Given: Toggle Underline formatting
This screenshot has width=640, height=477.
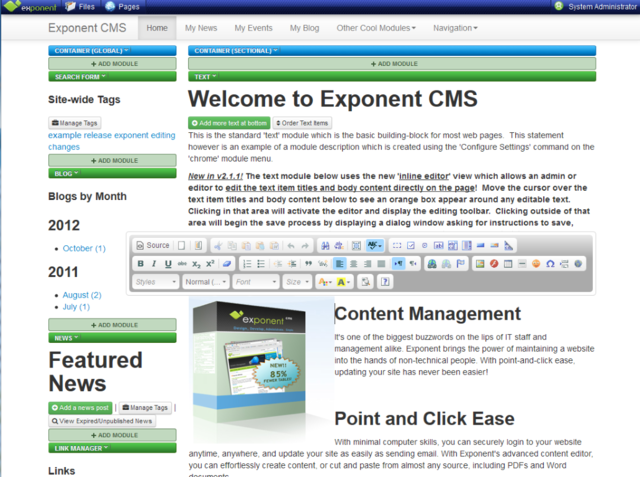Looking at the screenshot, I should click(x=168, y=264).
